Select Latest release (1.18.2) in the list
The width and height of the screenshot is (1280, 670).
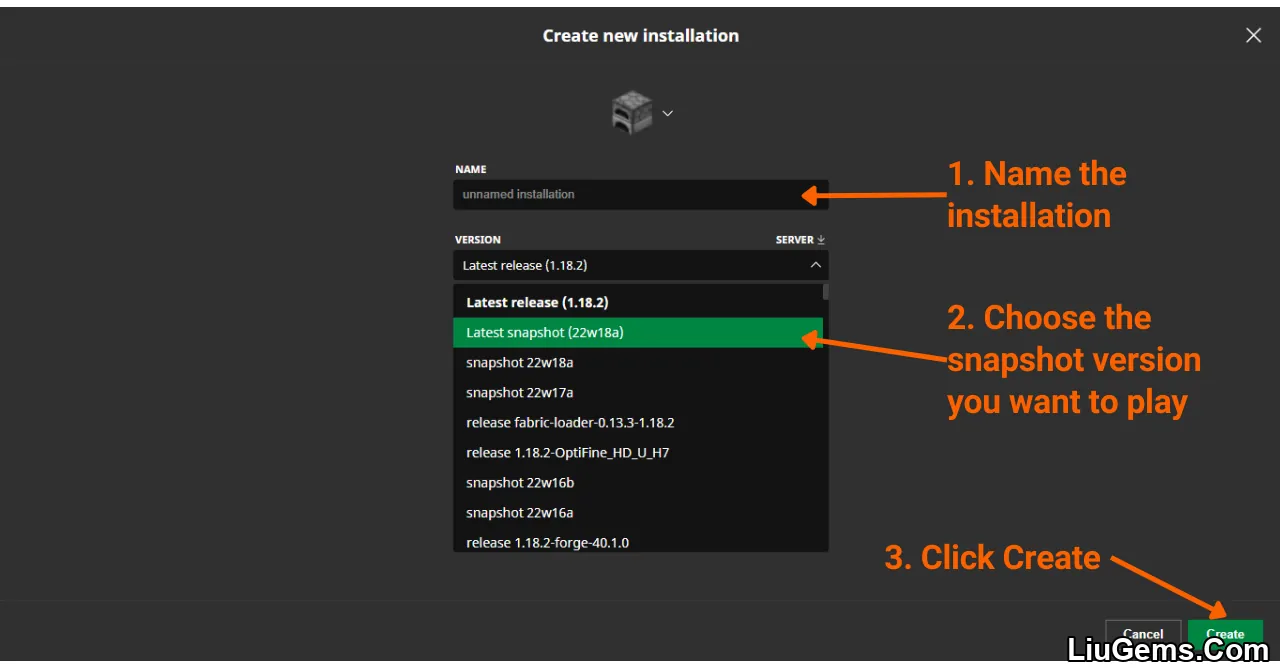[x=638, y=302]
